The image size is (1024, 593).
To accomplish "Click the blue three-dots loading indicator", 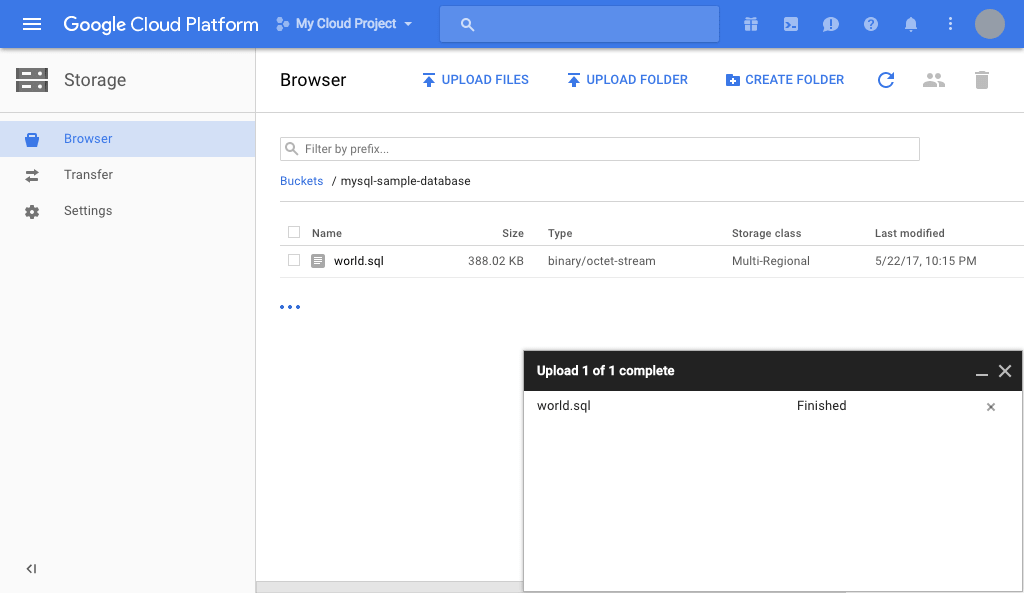I will [x=290, y=307].
